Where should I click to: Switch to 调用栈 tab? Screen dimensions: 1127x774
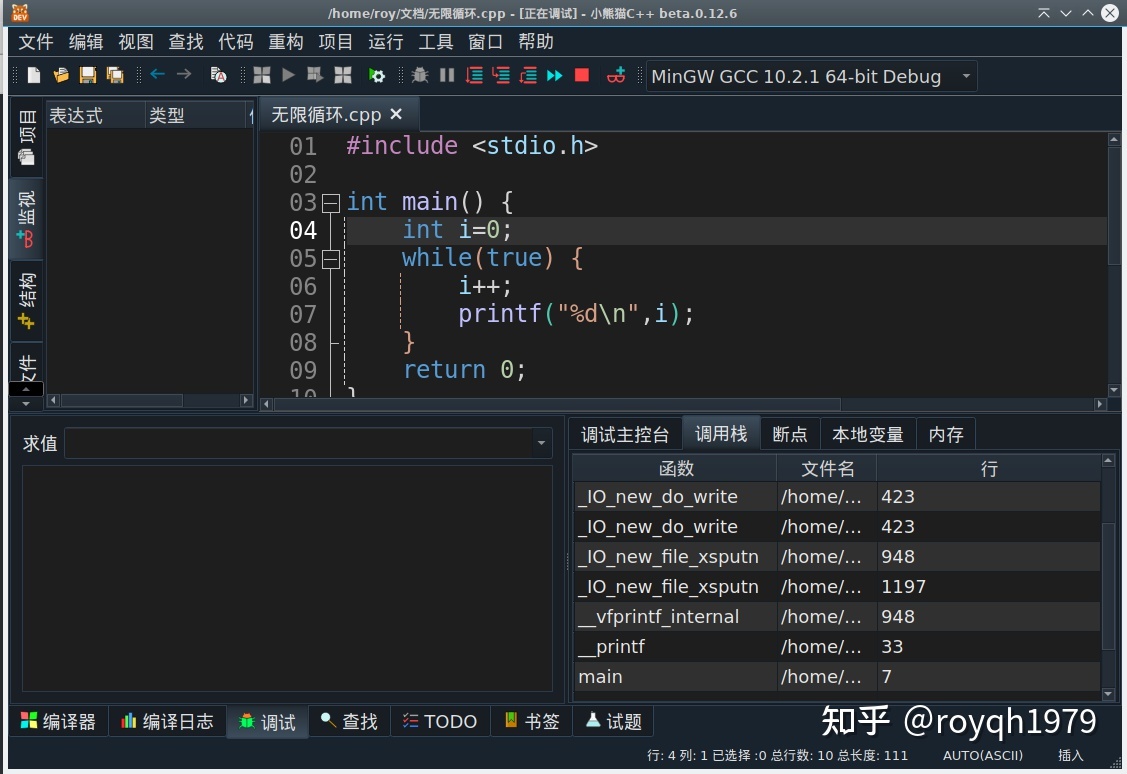click(x=721, y=433)
